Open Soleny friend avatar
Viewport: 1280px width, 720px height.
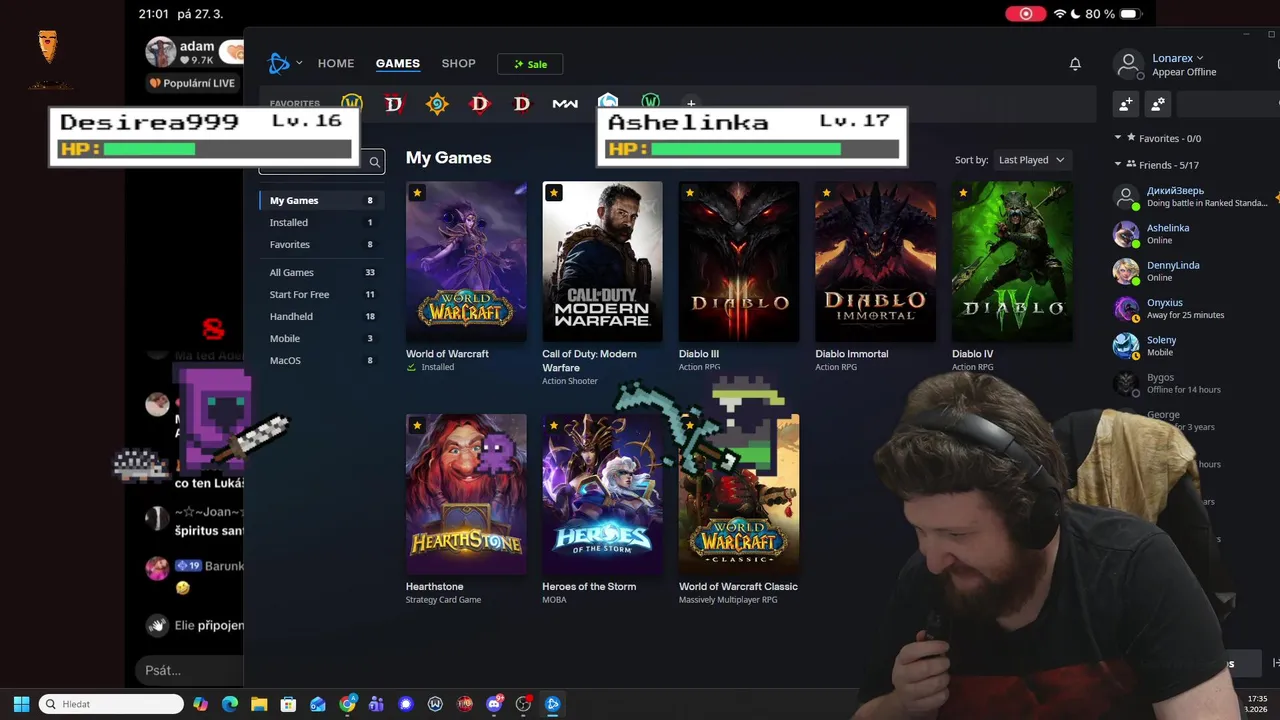(1126, 346)
